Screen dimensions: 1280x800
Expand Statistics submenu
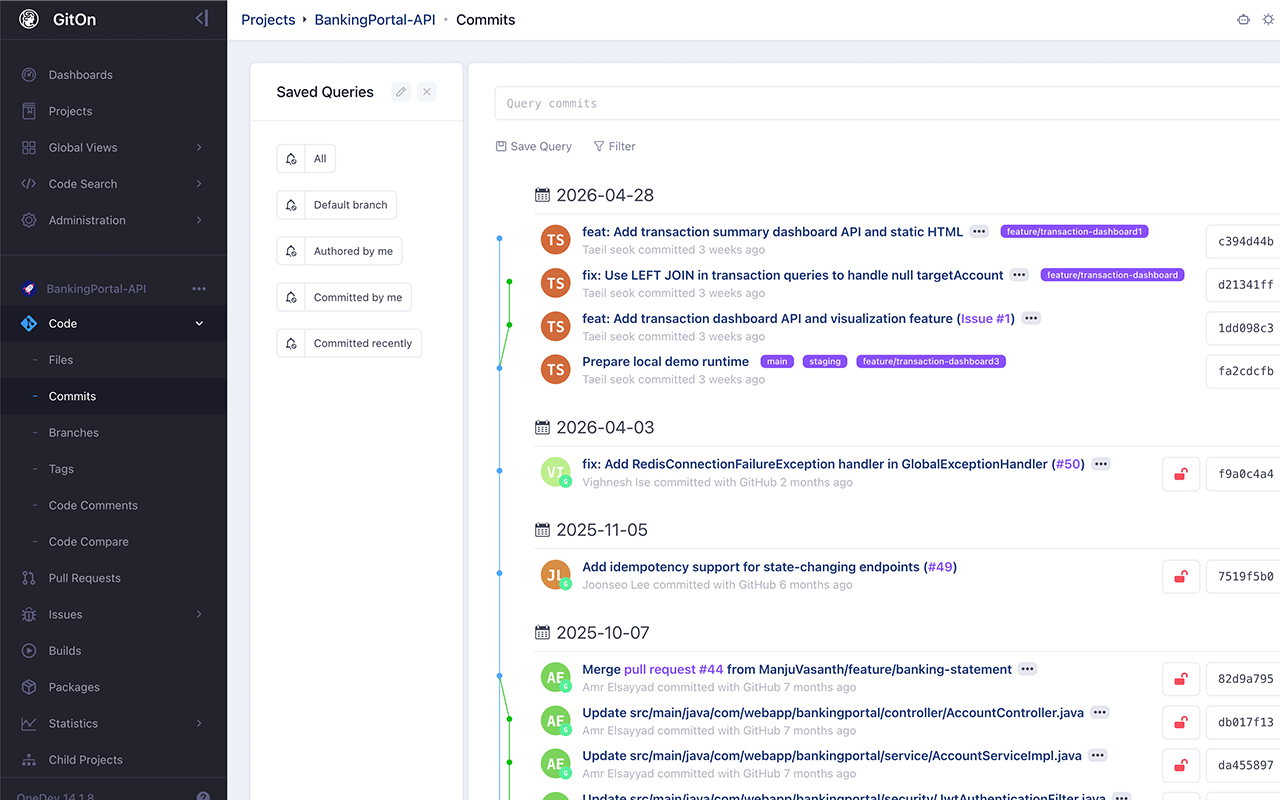pos(199,724)
